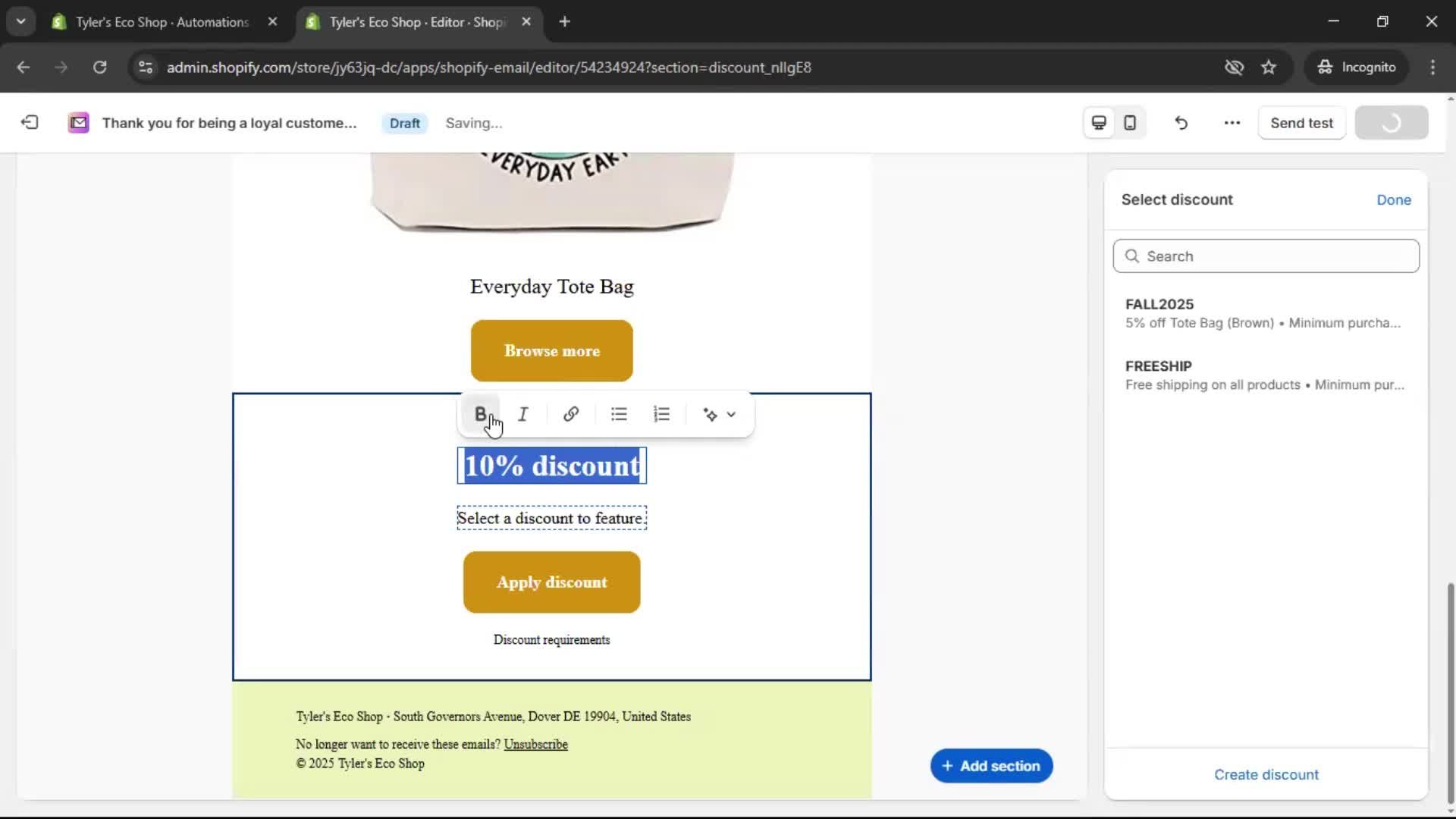
Task: Insert a hyperlink on the highlighted text
Action: [x=571, y=413]
